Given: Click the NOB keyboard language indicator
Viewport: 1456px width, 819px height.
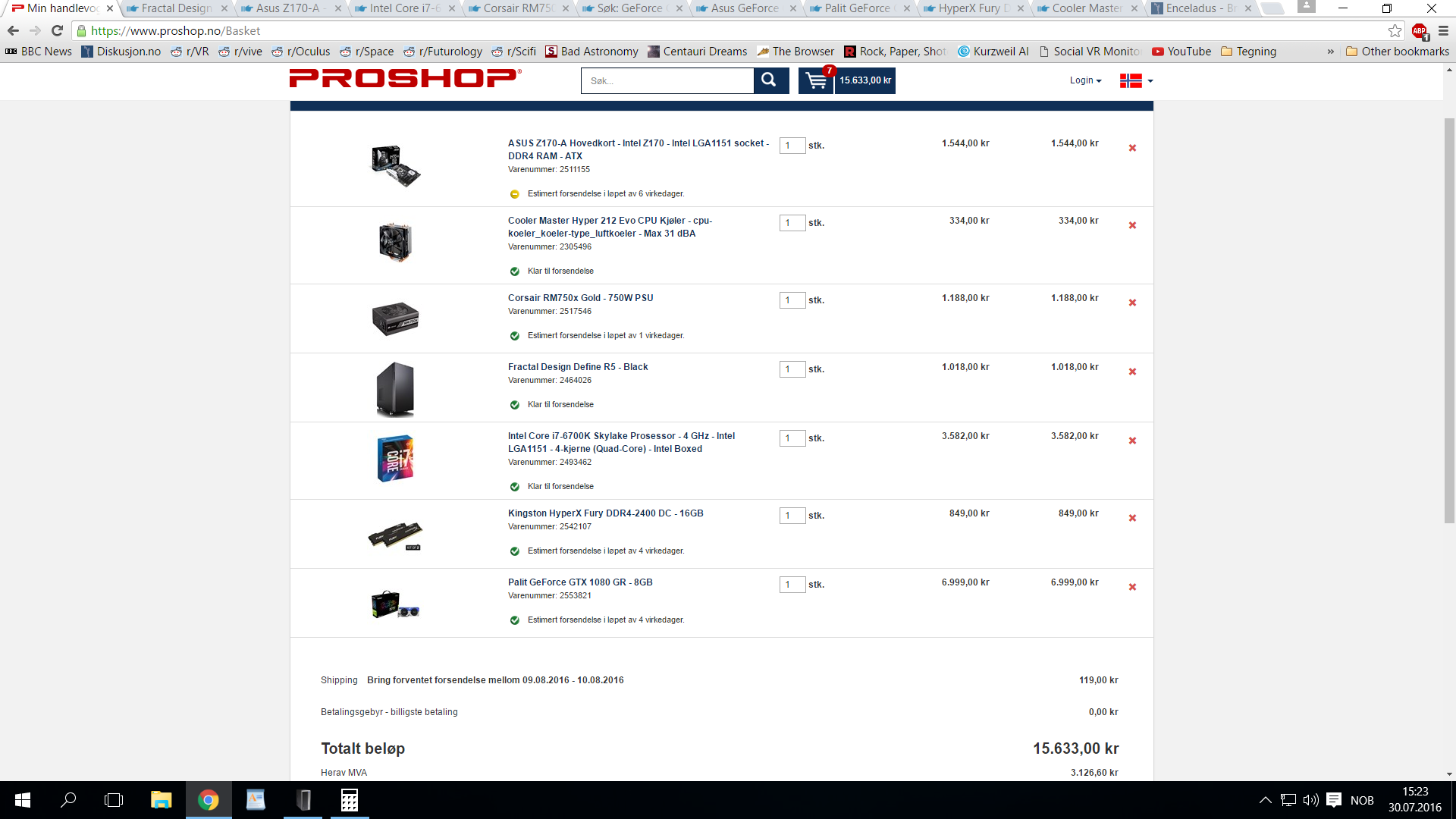Looking at the screenshot, I should coord(1362,800).
